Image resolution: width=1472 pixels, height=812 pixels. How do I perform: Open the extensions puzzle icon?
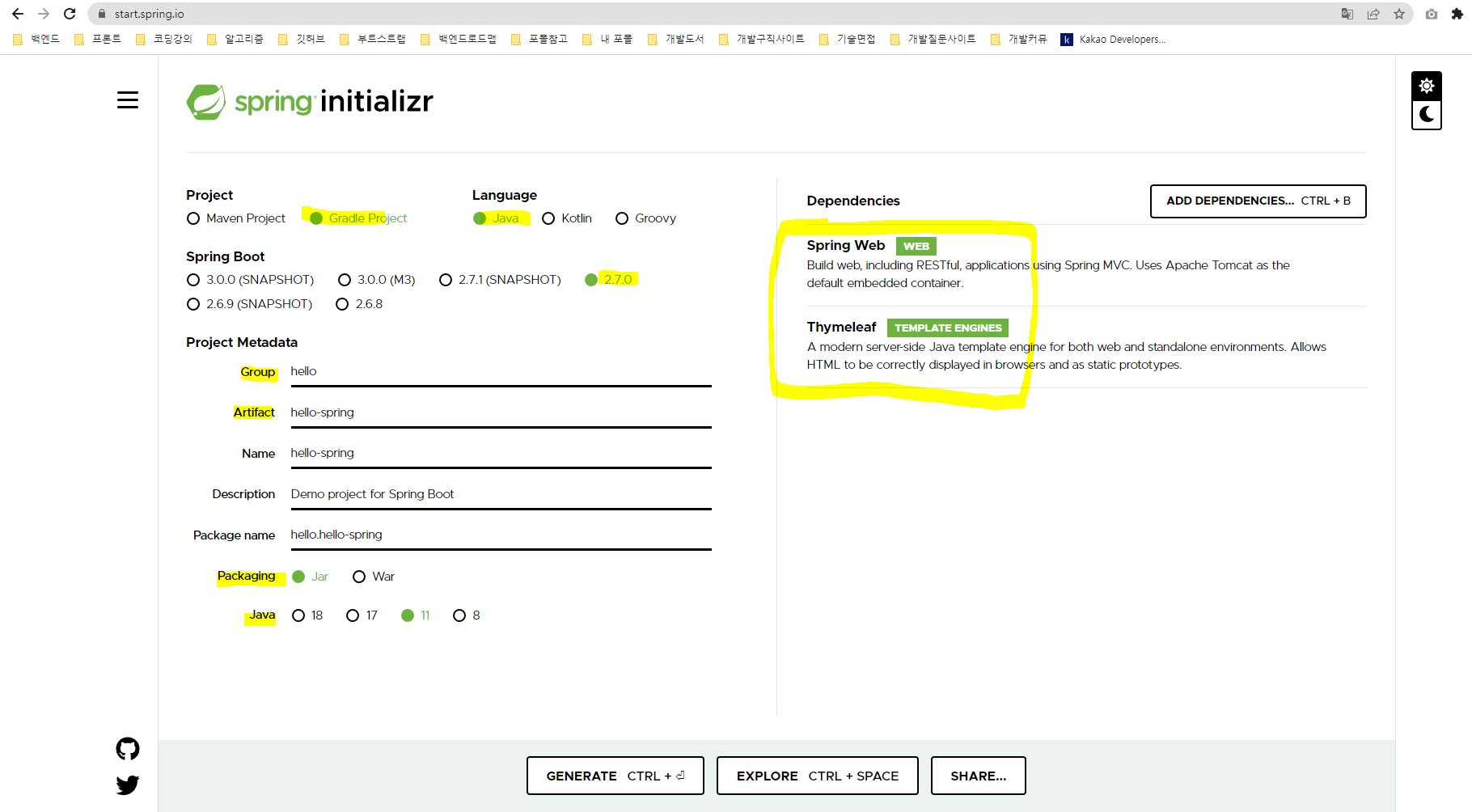(1457, 14)
